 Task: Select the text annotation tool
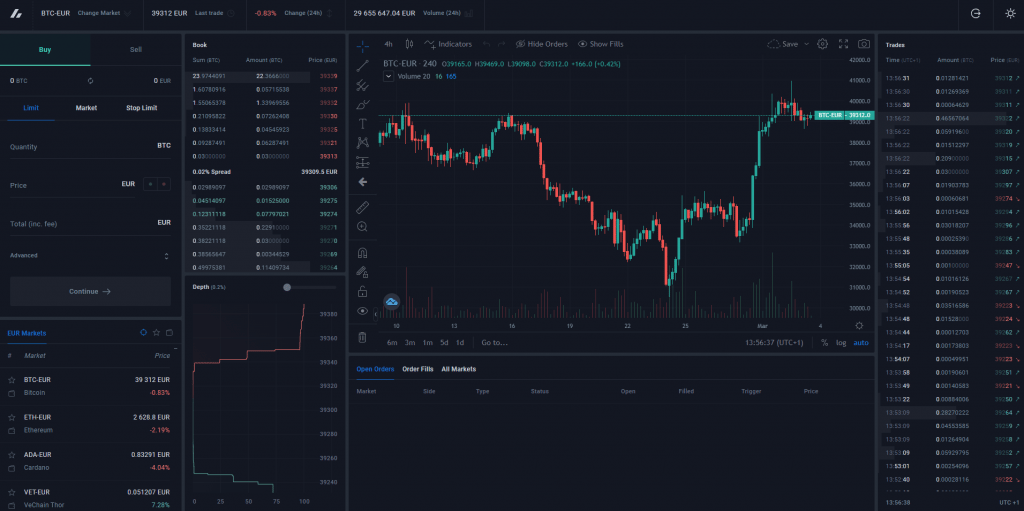click(x=362, y=124)
